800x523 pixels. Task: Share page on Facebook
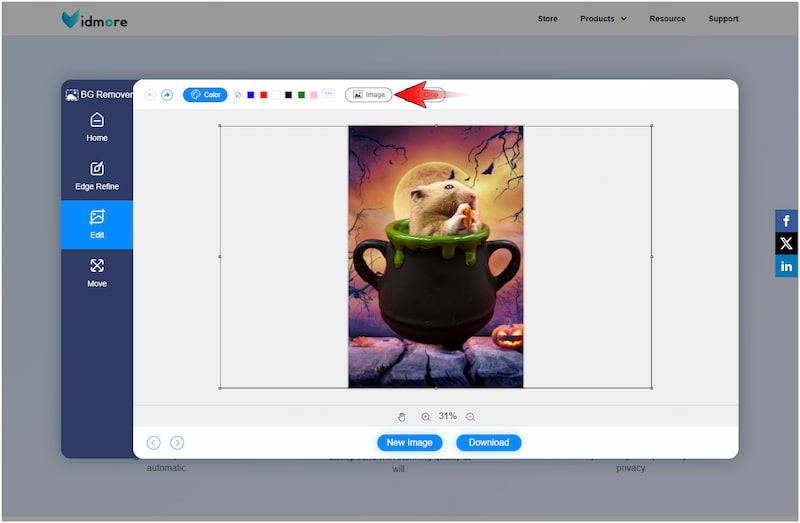pos(786,222)
